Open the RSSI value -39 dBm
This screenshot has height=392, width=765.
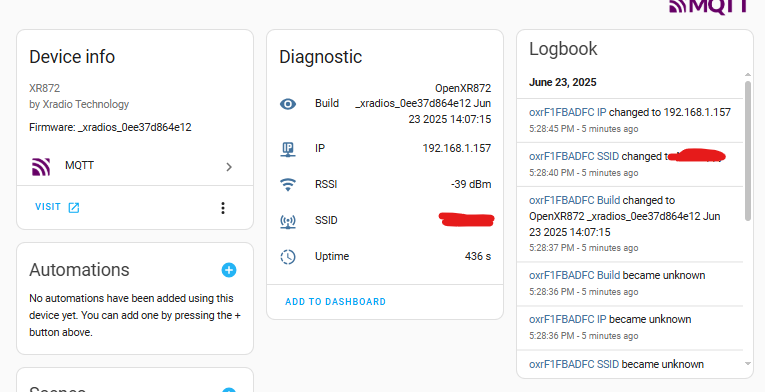(x=471, y=185)
